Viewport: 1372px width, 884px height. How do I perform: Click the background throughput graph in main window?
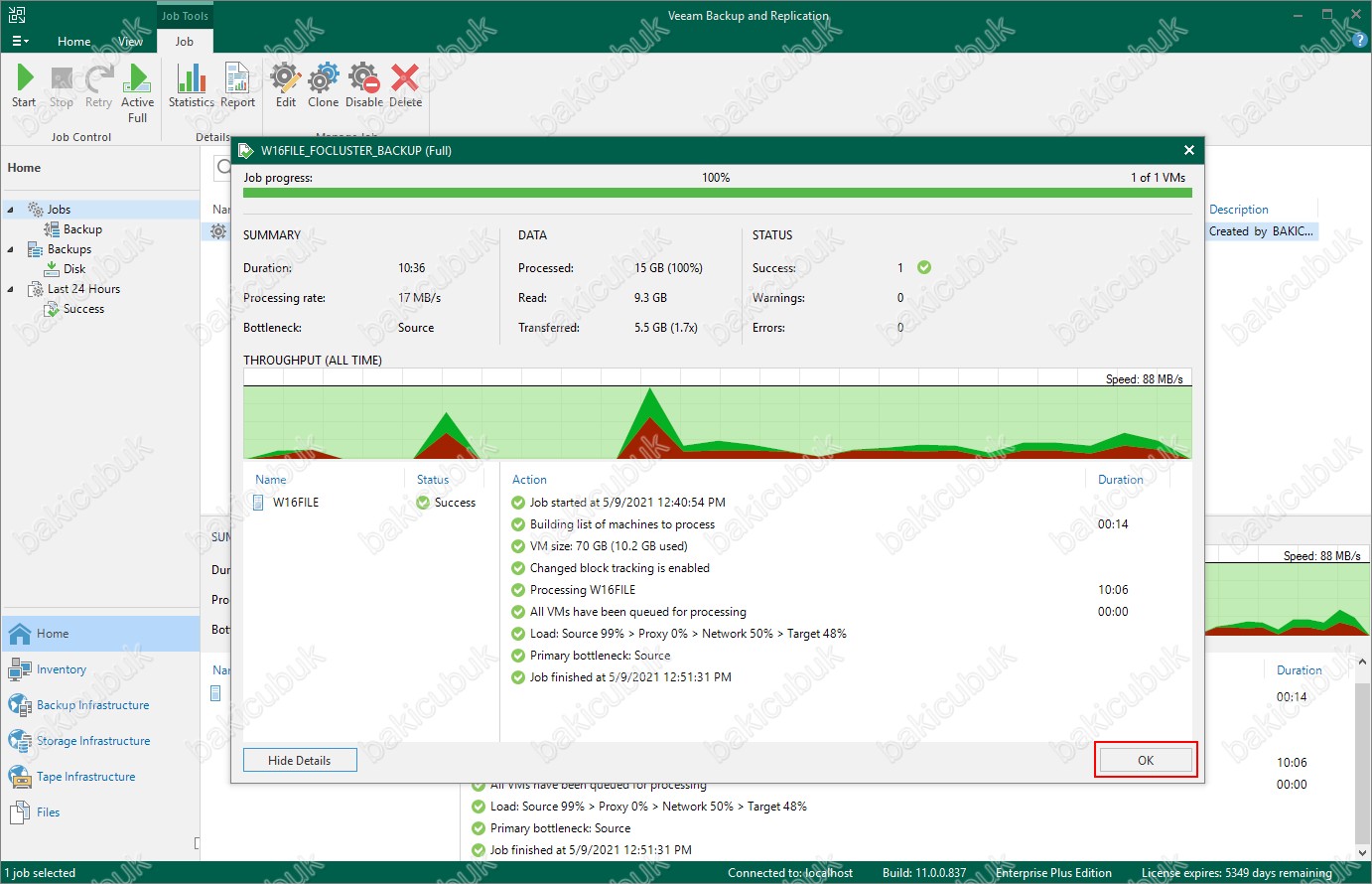pos(1287,592)
